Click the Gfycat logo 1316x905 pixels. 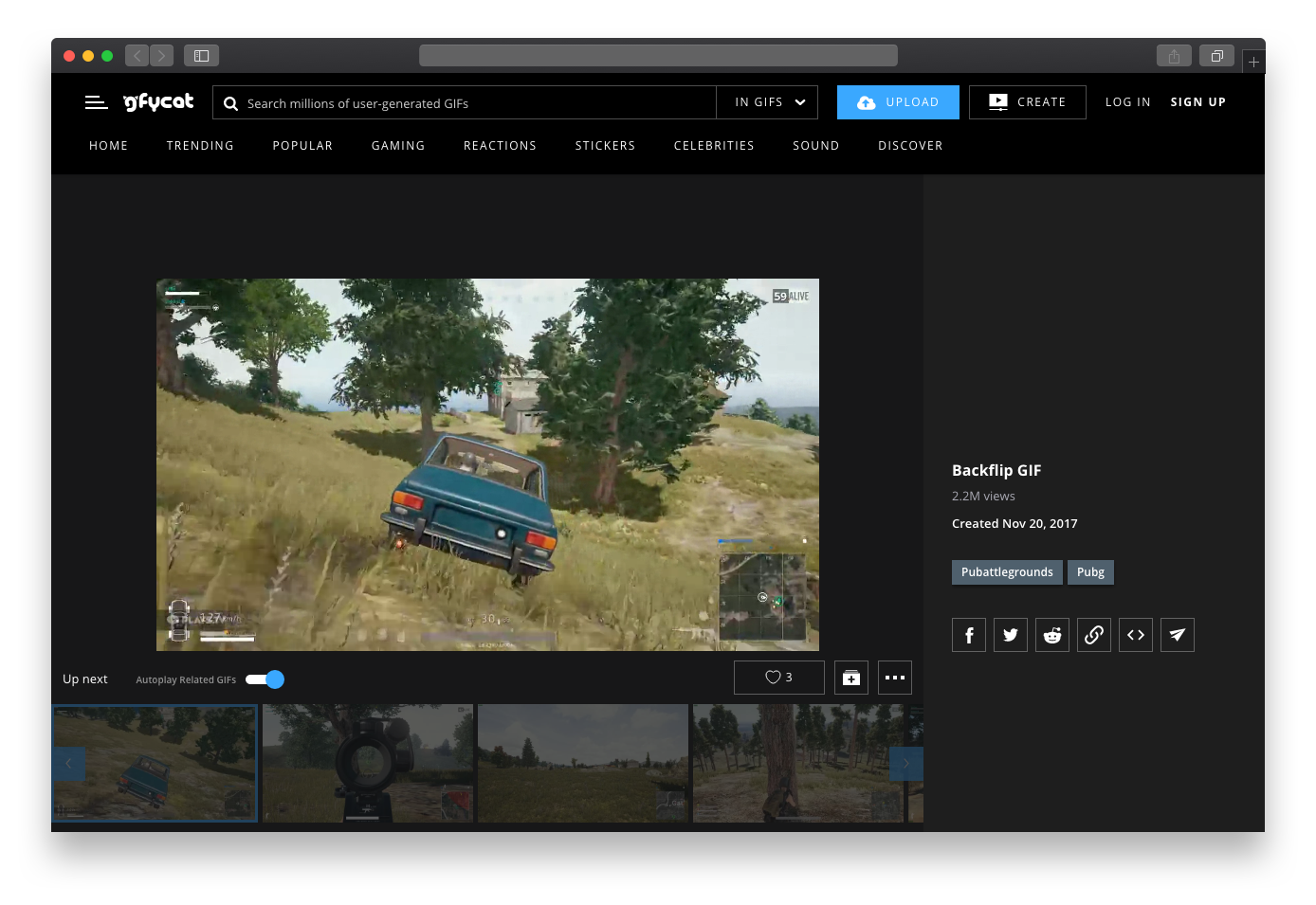click(x=158, y=101)
